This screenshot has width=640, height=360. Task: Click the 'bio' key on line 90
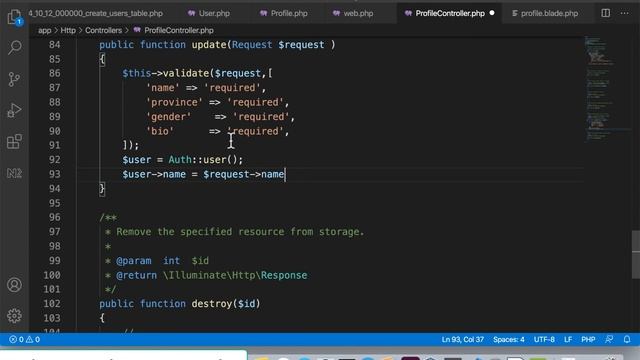(x=160, y=131)
